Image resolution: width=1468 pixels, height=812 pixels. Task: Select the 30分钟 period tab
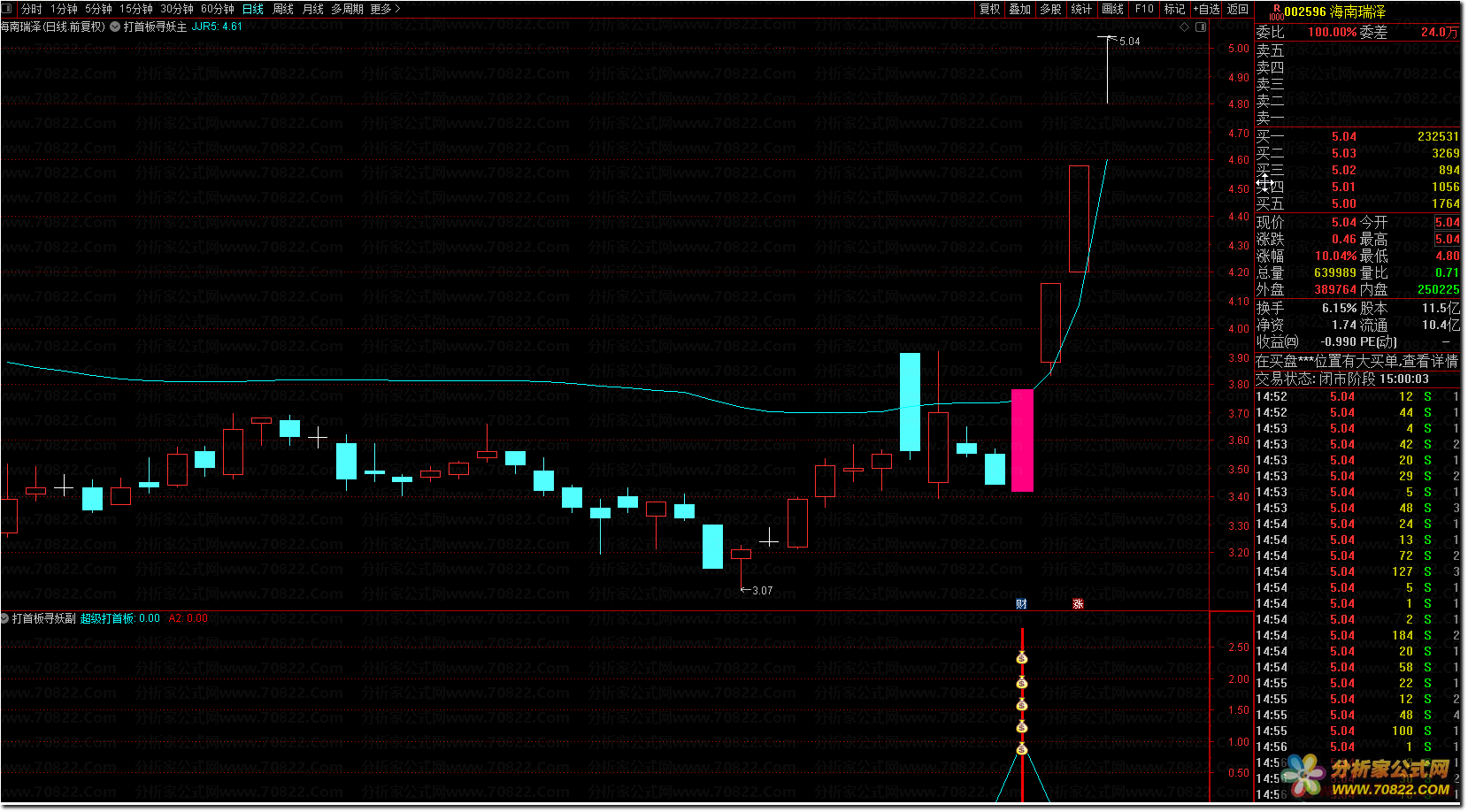pyautogui.click(x=177, y=9)
